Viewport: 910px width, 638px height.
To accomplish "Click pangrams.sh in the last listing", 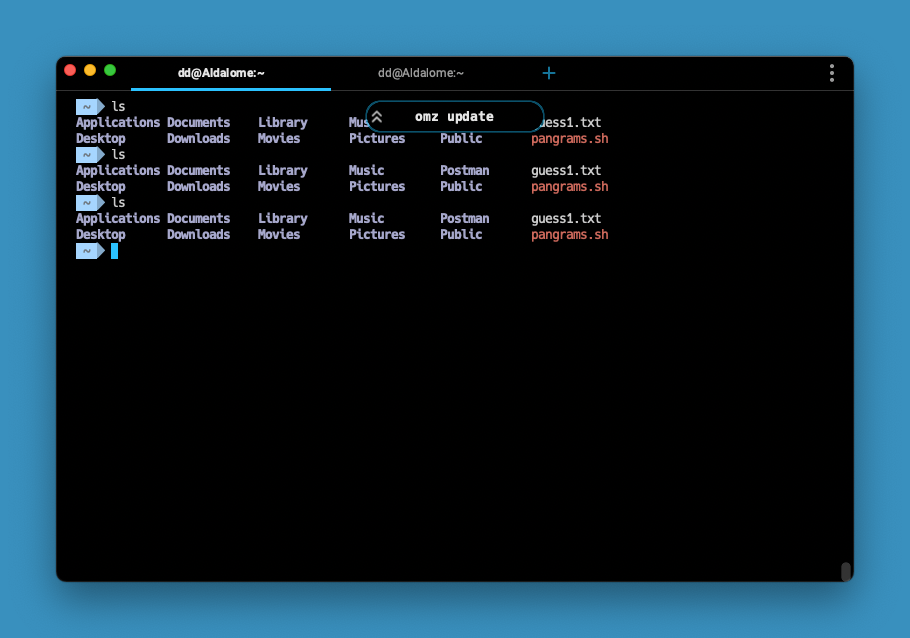I will (569, 234).
